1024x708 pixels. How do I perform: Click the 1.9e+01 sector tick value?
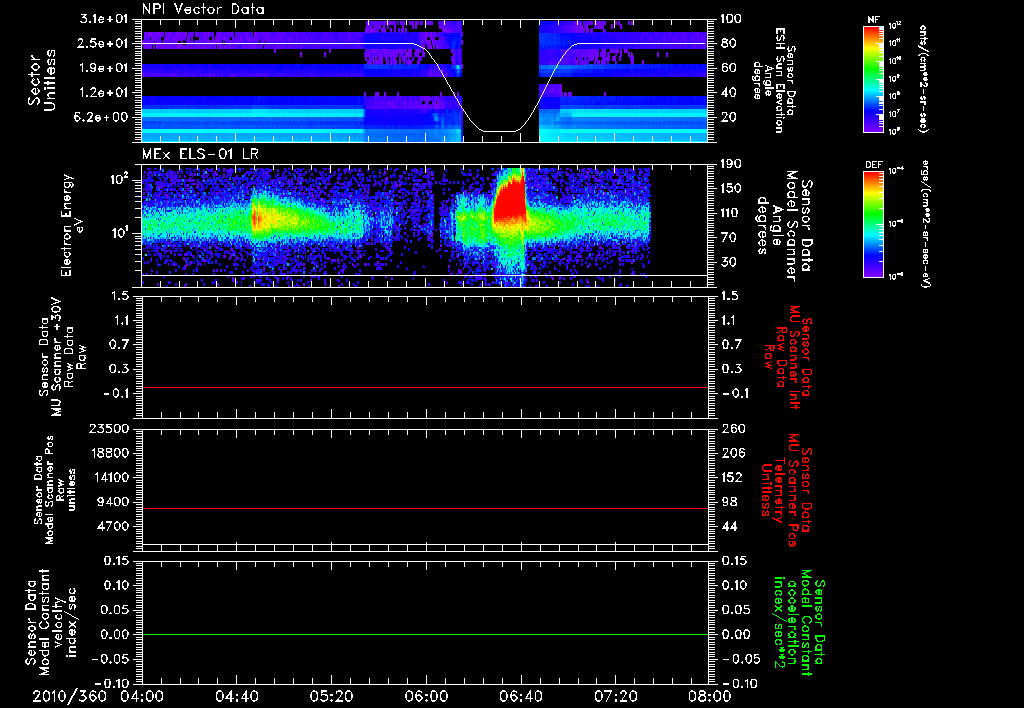click(106, 68)
